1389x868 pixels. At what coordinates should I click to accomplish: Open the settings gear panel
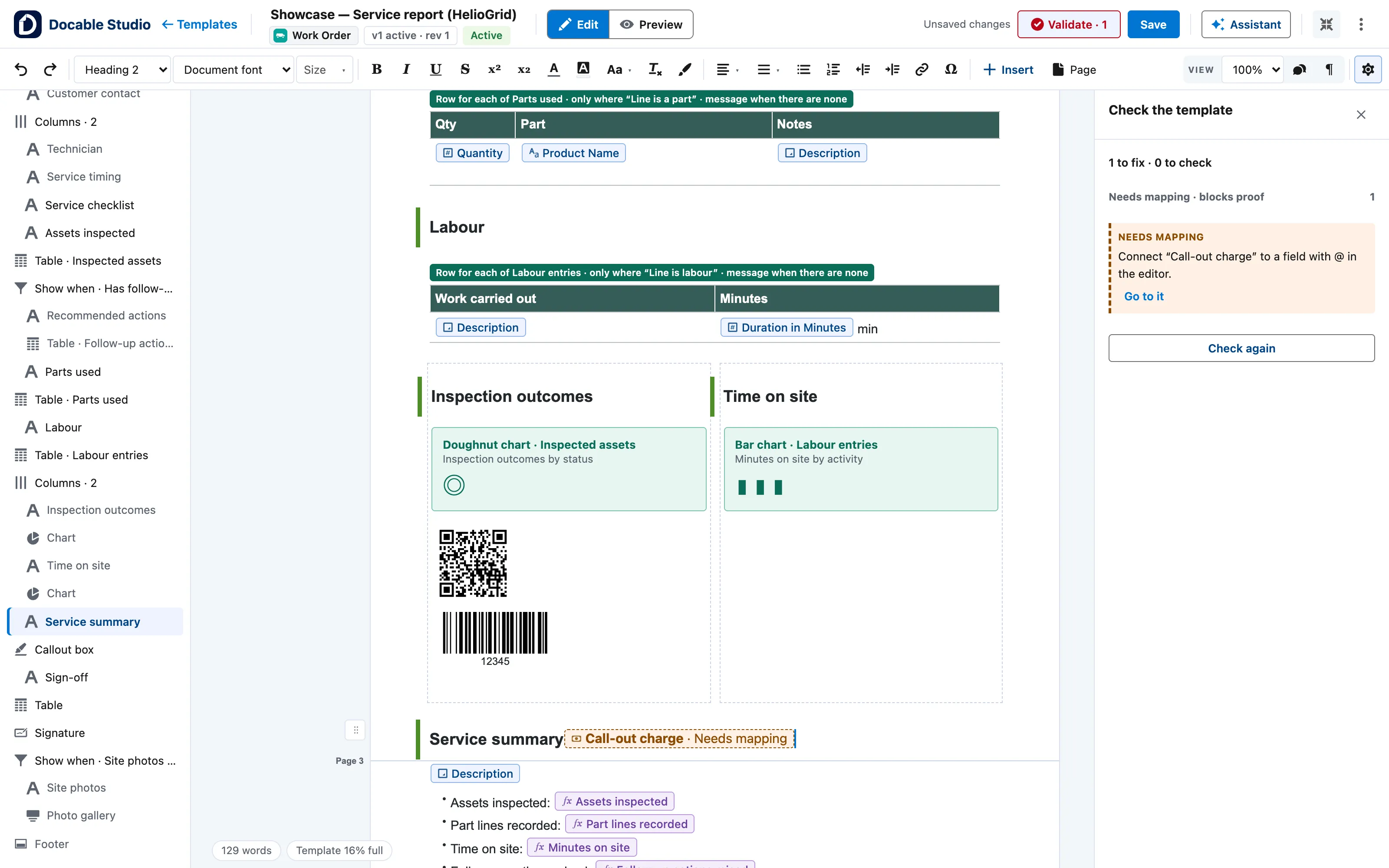coord(1368,69)
